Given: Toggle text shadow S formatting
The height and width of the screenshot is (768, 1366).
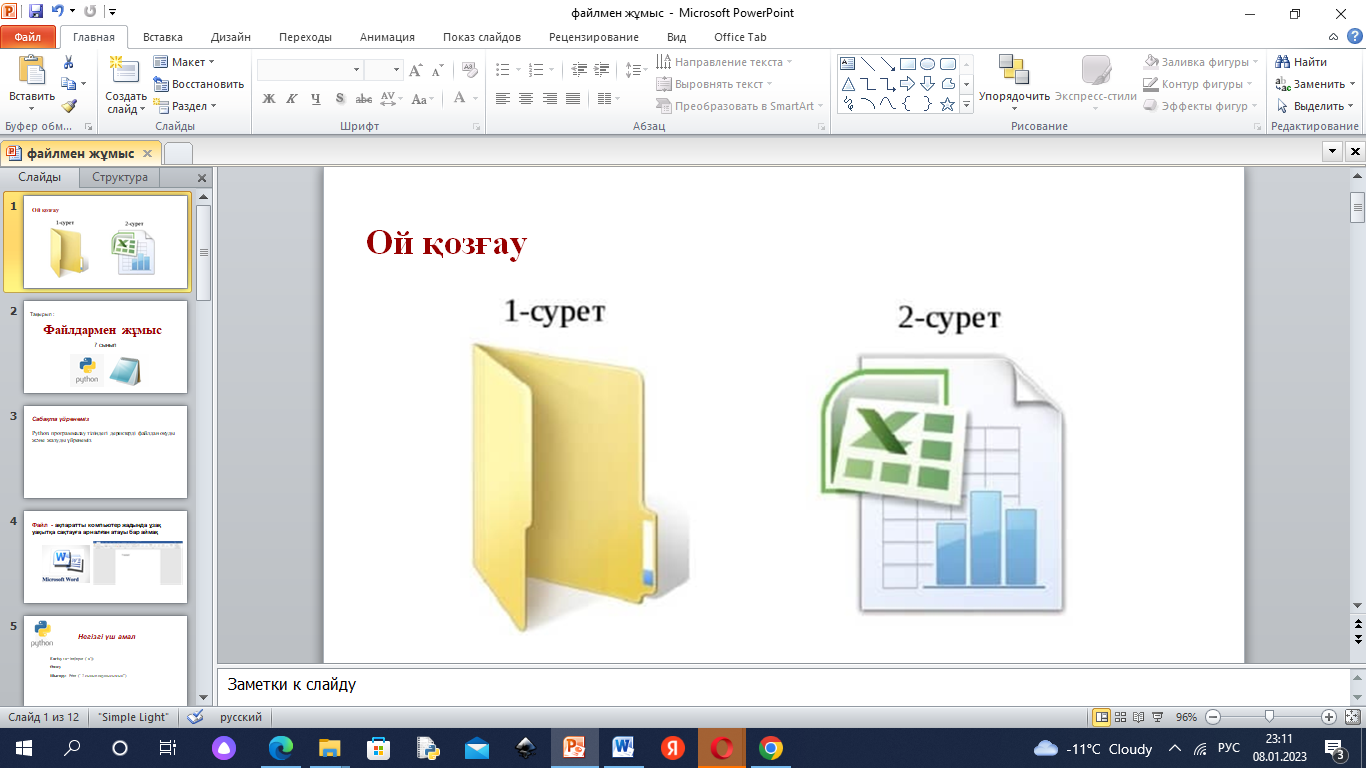Looking at the screenshot, I should (340, 98).
